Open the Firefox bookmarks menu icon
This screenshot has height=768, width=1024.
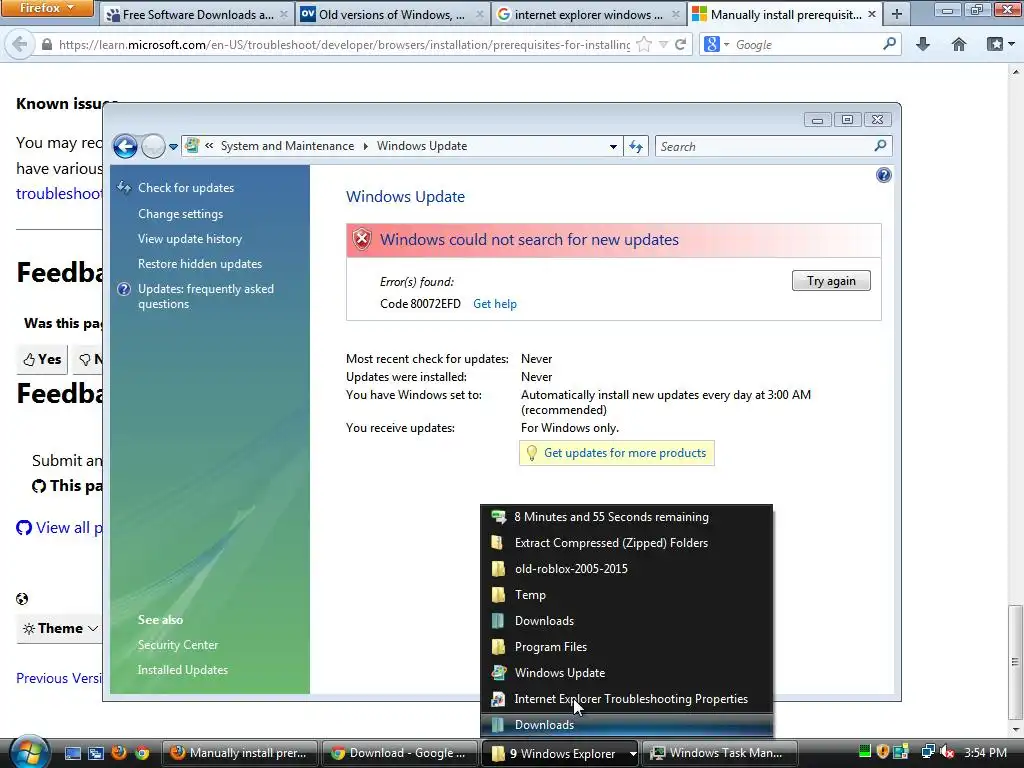1000,44
